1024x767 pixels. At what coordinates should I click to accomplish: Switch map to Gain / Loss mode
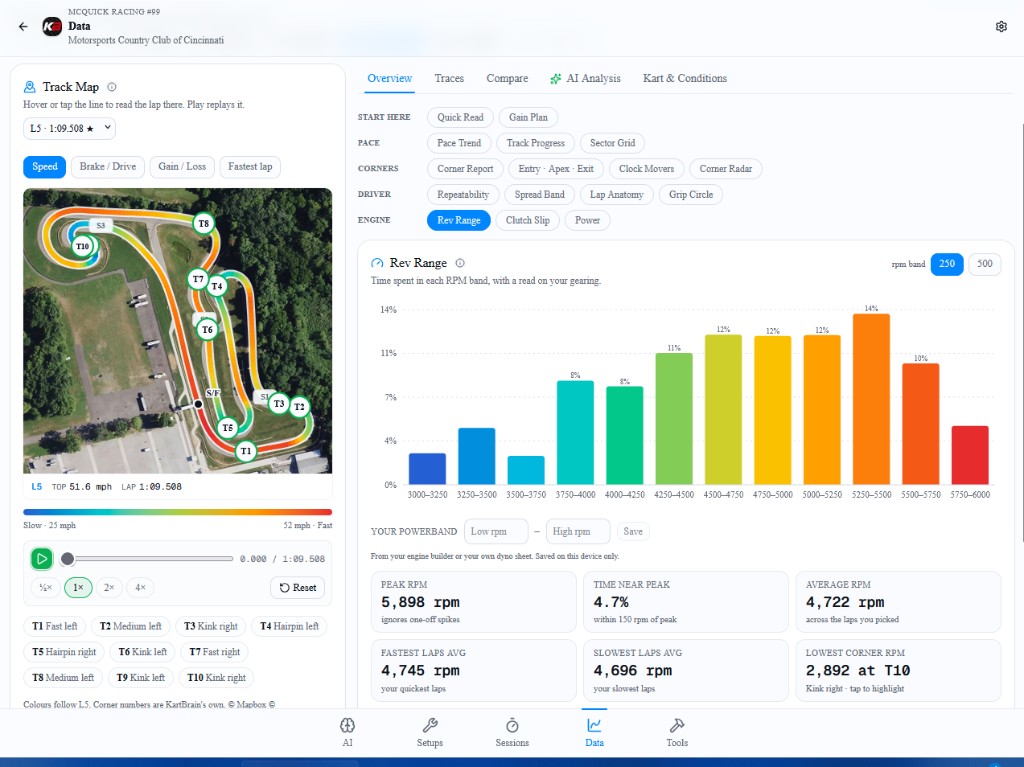pyautogui.click(x=182, y=167)
